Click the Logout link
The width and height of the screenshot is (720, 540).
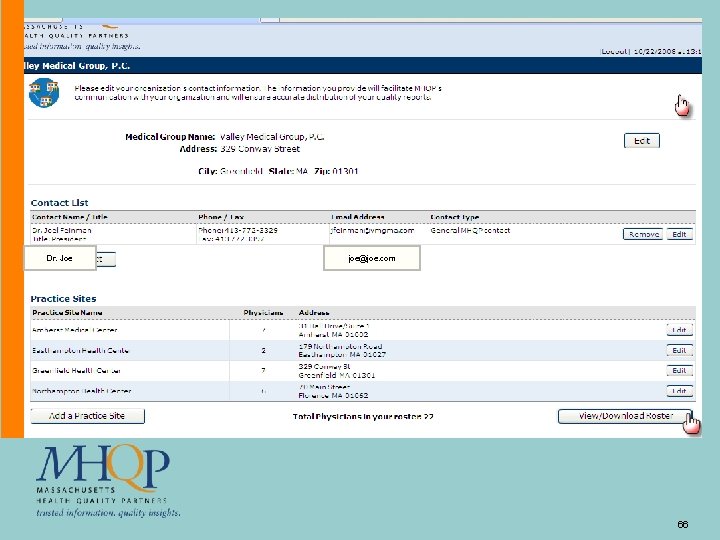614,51
